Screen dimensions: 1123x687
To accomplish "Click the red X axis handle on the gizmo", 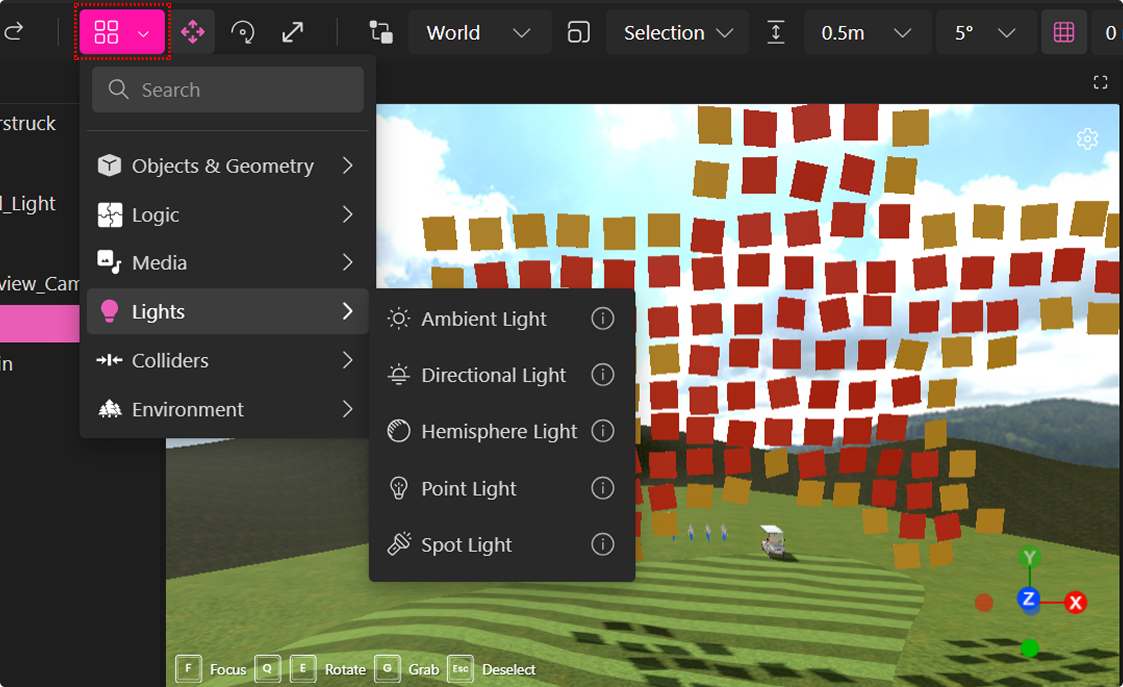I will click(1075, 602).
